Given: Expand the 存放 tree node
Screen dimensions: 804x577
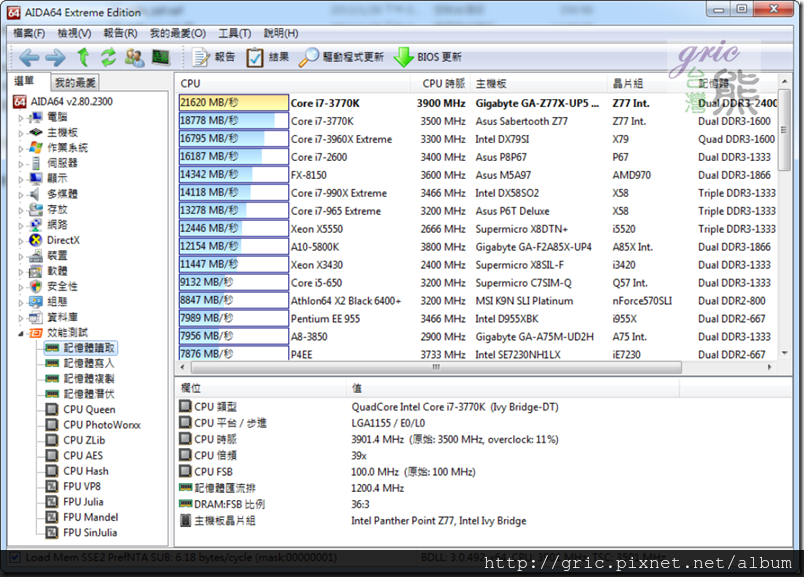Looking at the screenshot, I should click(21, 210).
